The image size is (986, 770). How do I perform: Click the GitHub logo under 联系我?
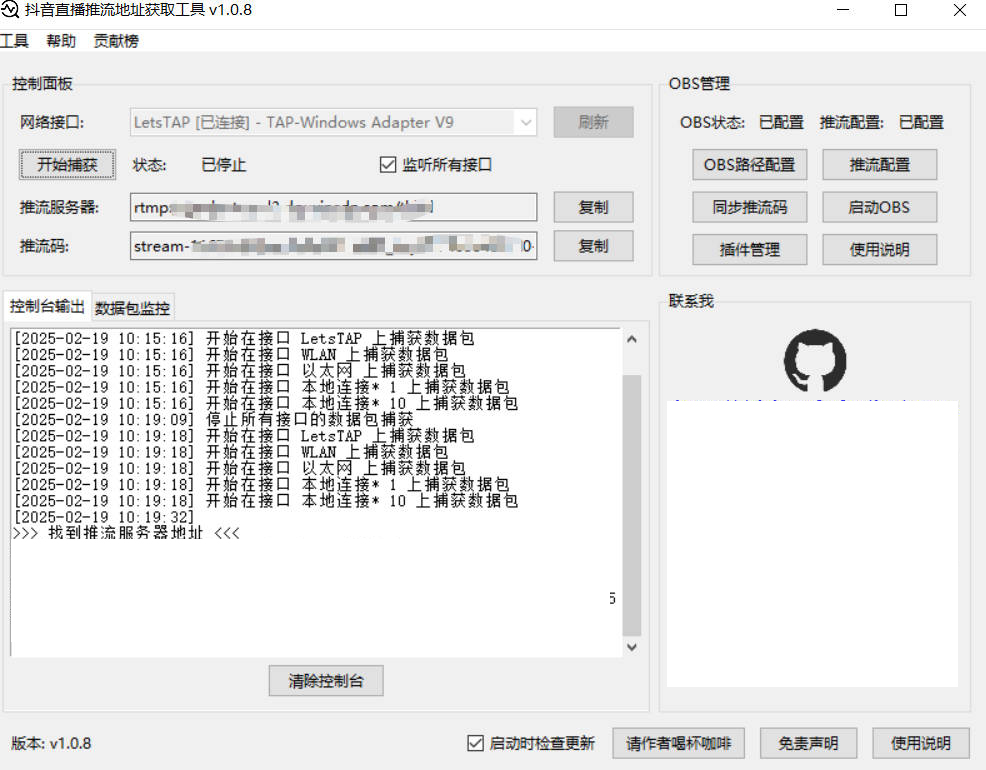[815, 360]
